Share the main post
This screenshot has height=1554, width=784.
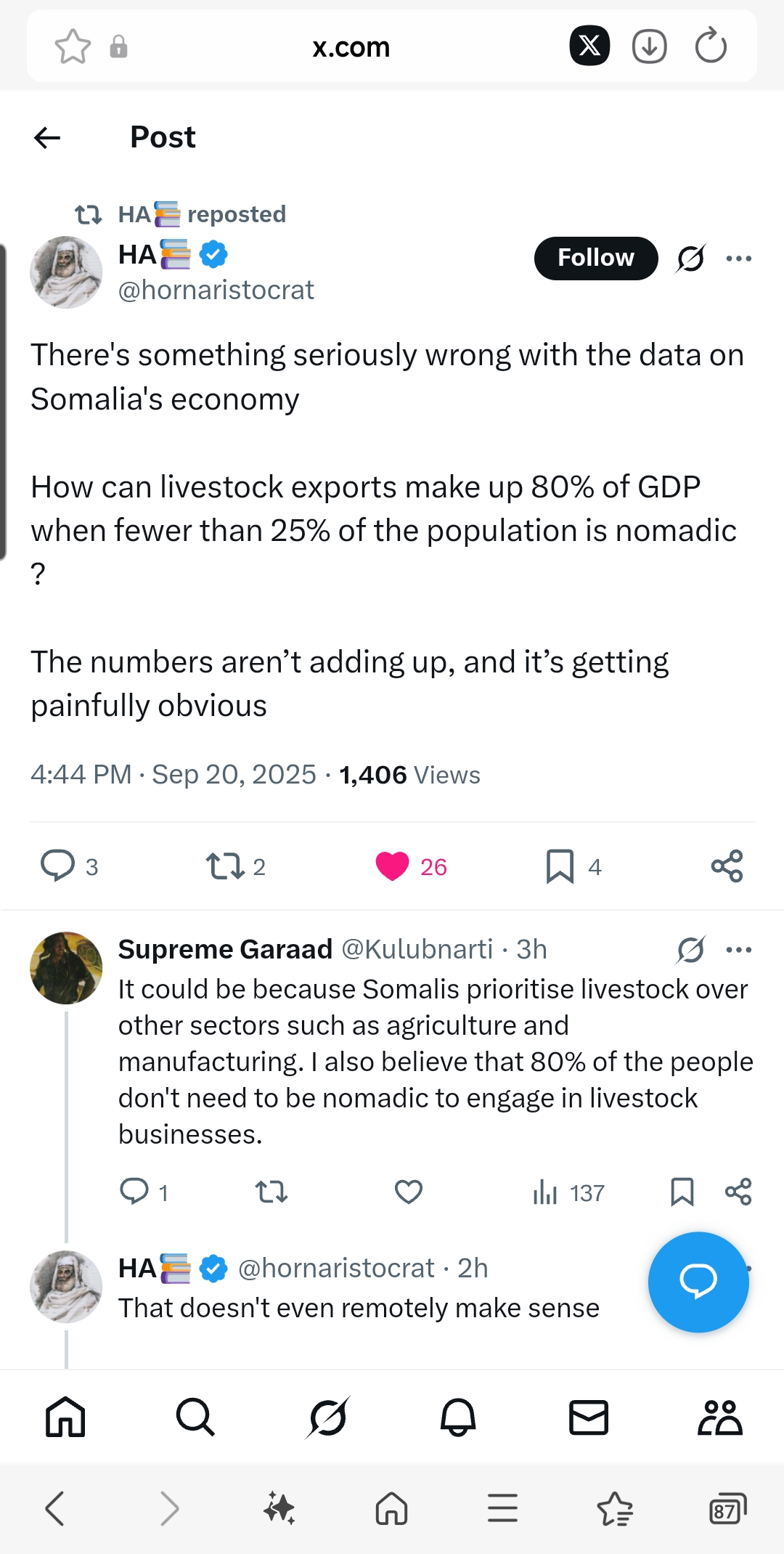(x=727, y=866)
